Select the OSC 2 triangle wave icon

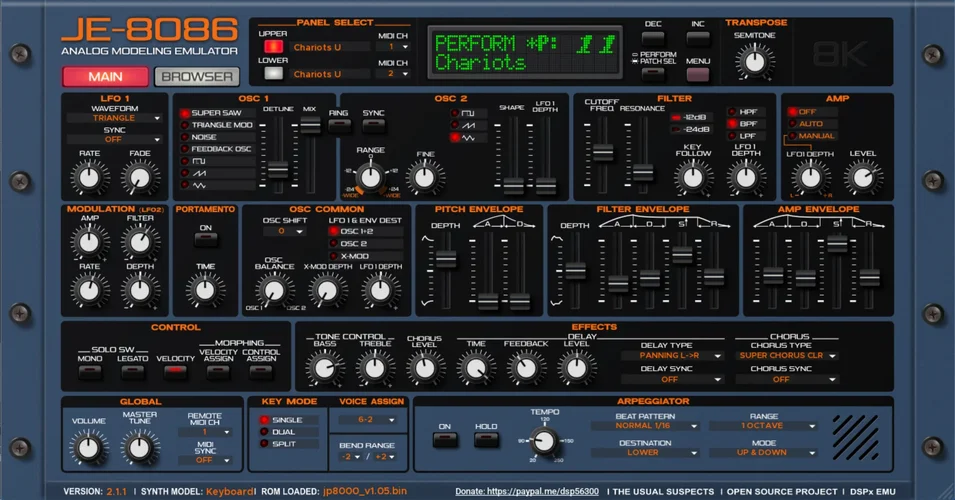click(x=468, y=138)
